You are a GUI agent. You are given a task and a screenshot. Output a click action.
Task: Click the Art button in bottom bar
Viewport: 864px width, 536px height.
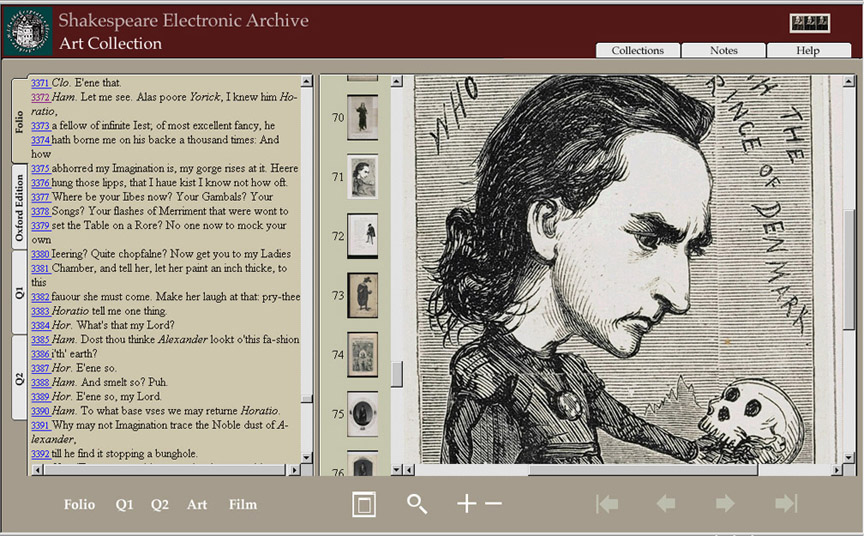197,505
